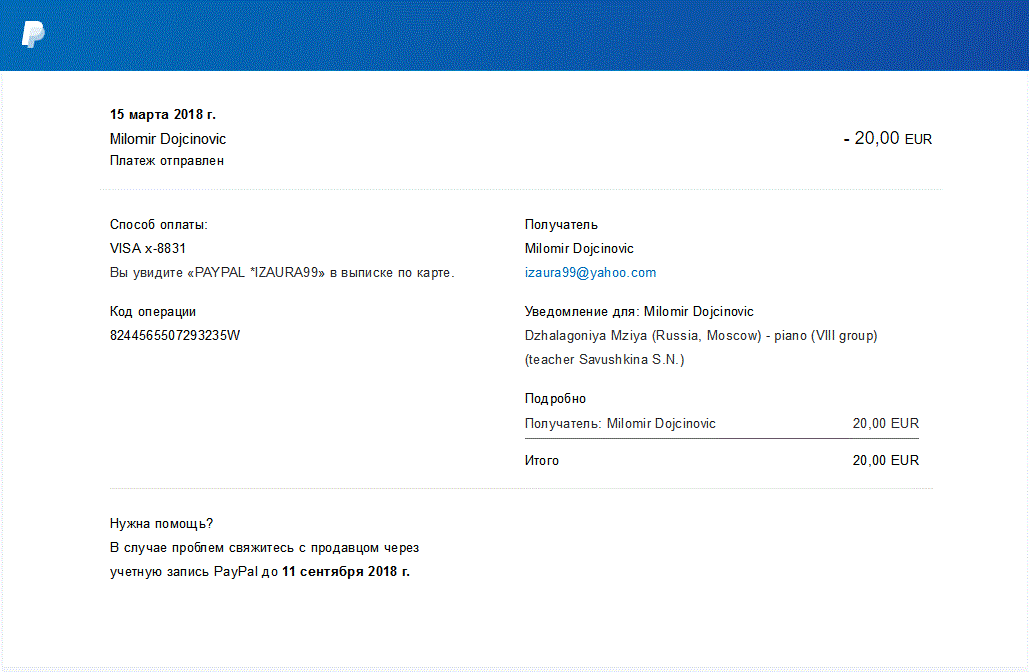Click recipient name above the email address

click(579, 248)
